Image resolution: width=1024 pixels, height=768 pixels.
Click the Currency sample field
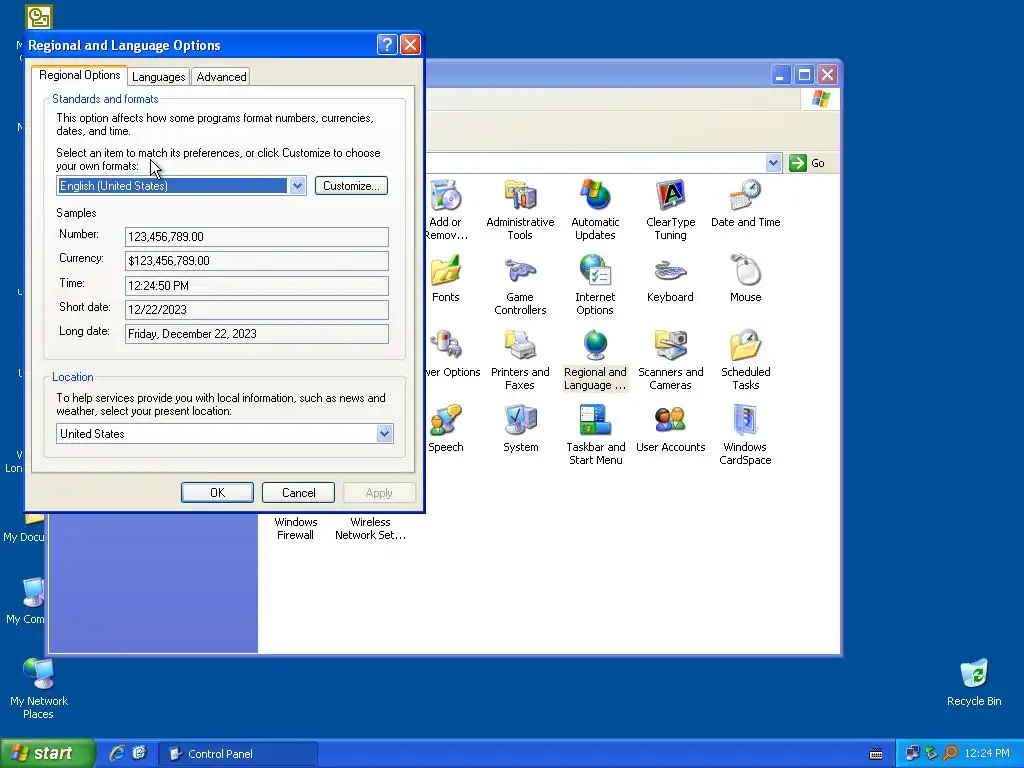pyautogui.click(x=257, y=261)
